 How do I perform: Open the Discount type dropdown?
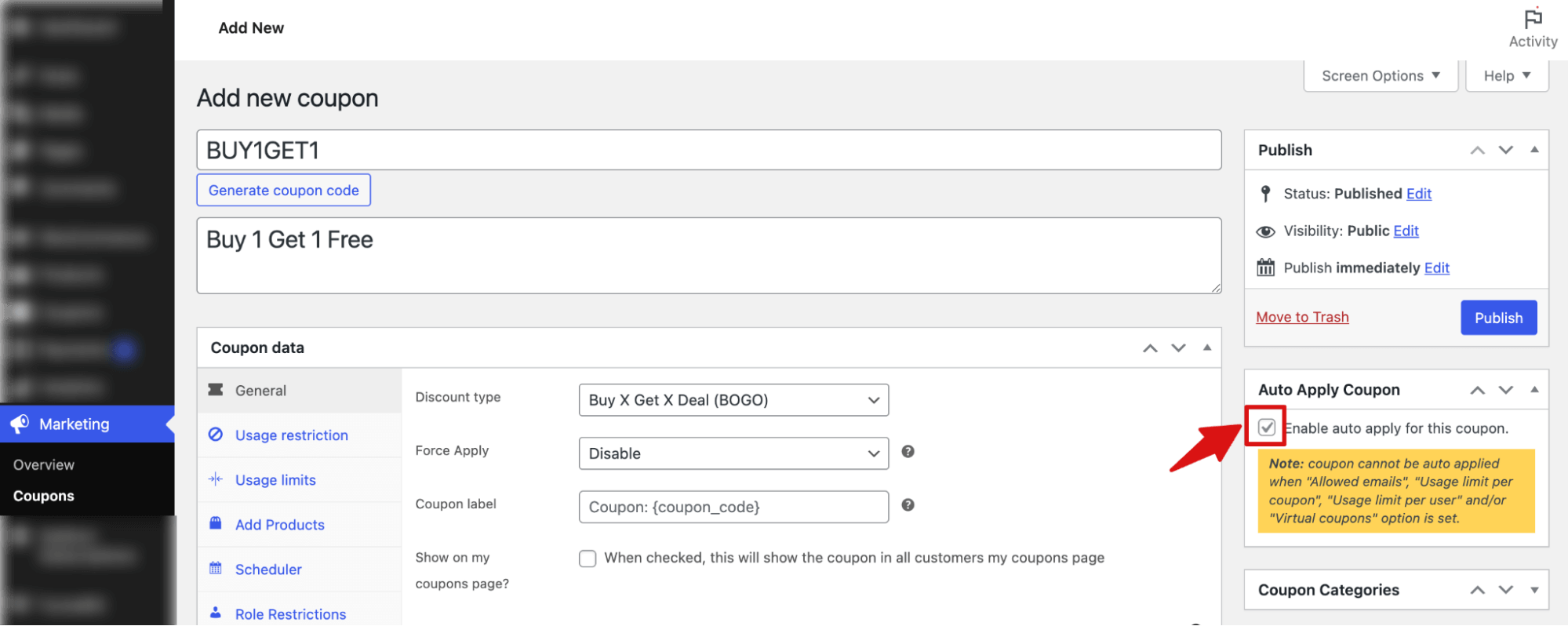(733, 400)
